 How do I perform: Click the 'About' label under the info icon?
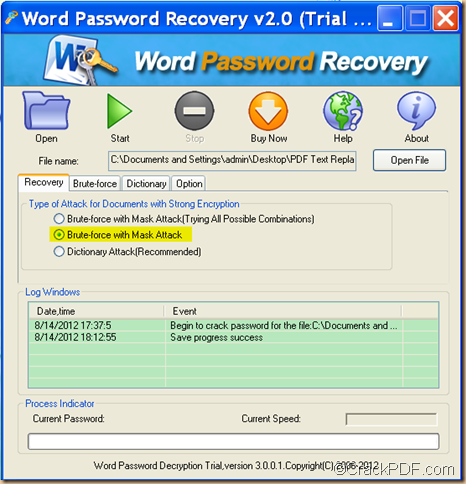pos(417,138)
